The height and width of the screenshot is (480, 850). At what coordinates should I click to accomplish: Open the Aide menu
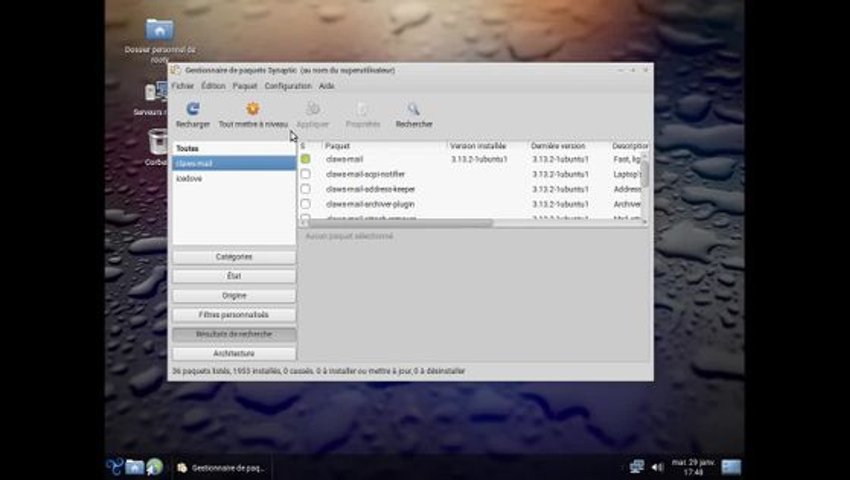point(326,86)
